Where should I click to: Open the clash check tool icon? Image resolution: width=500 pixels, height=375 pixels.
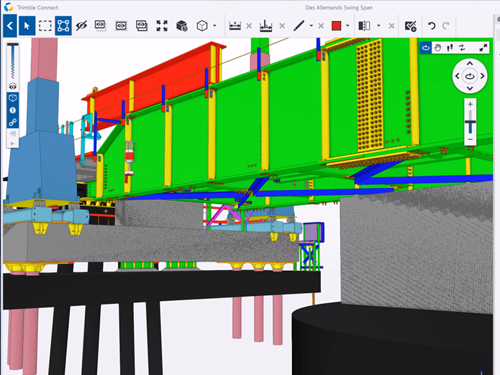(410, 26)
